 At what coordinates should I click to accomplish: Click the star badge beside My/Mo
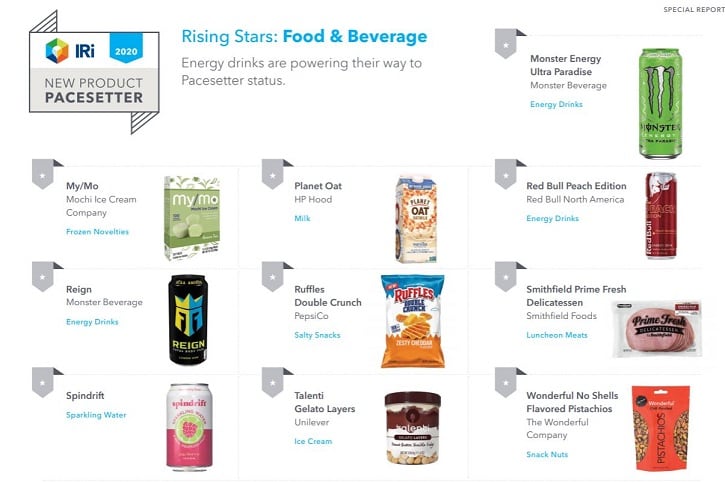point(43,174)
